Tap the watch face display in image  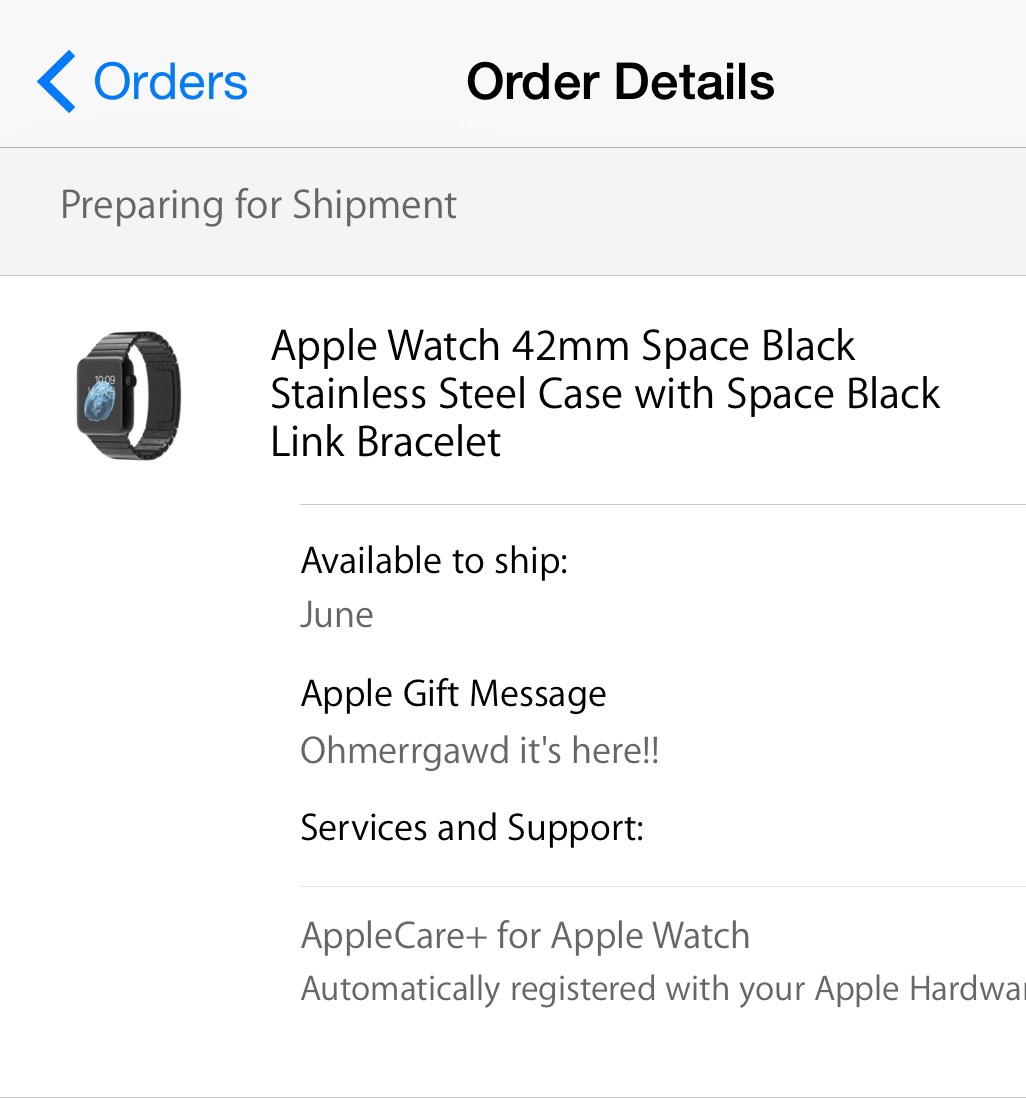pyautogui.click(x=107, y=396)
